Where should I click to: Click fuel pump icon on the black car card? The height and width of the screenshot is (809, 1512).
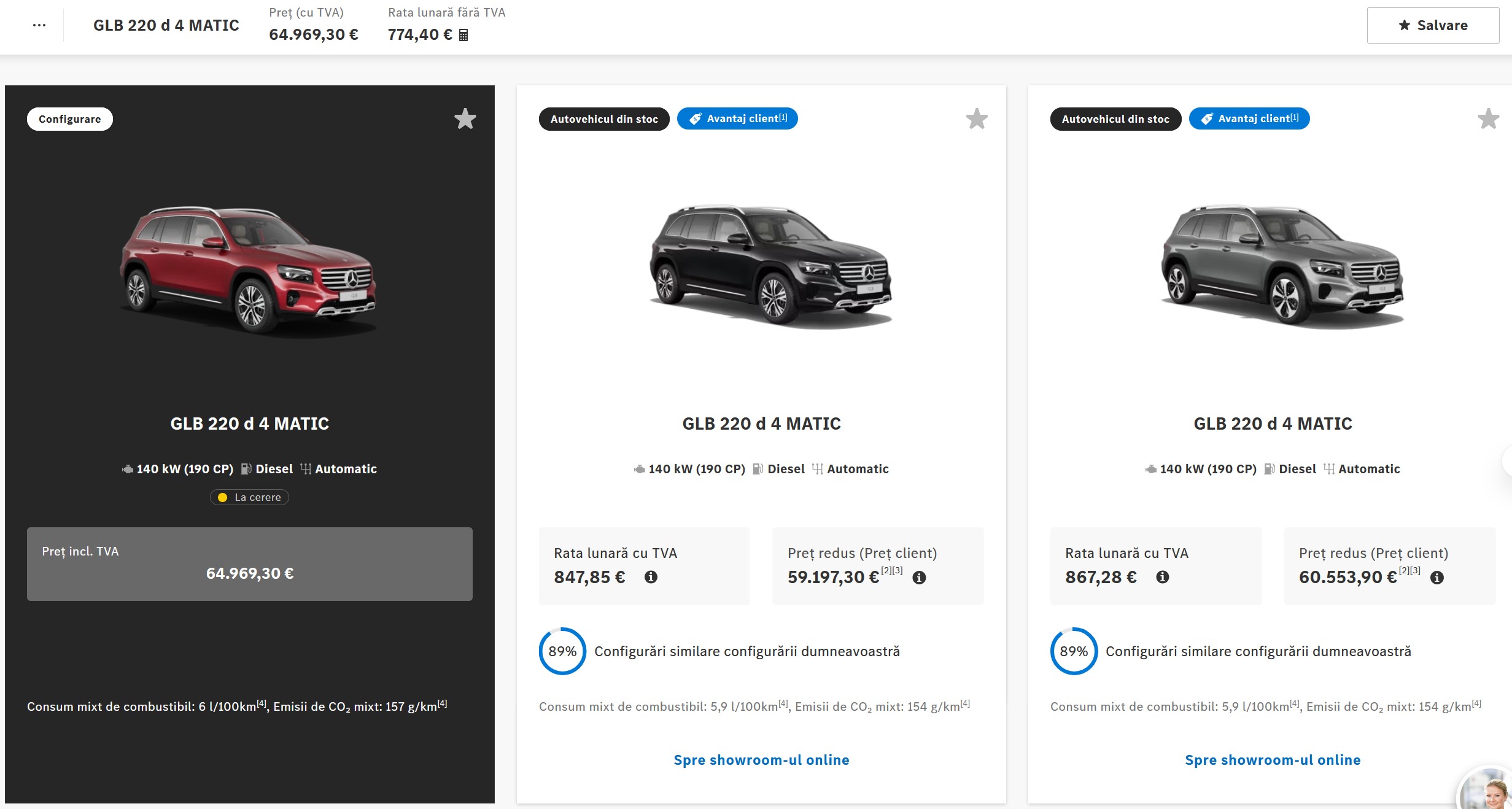(758, 469)
